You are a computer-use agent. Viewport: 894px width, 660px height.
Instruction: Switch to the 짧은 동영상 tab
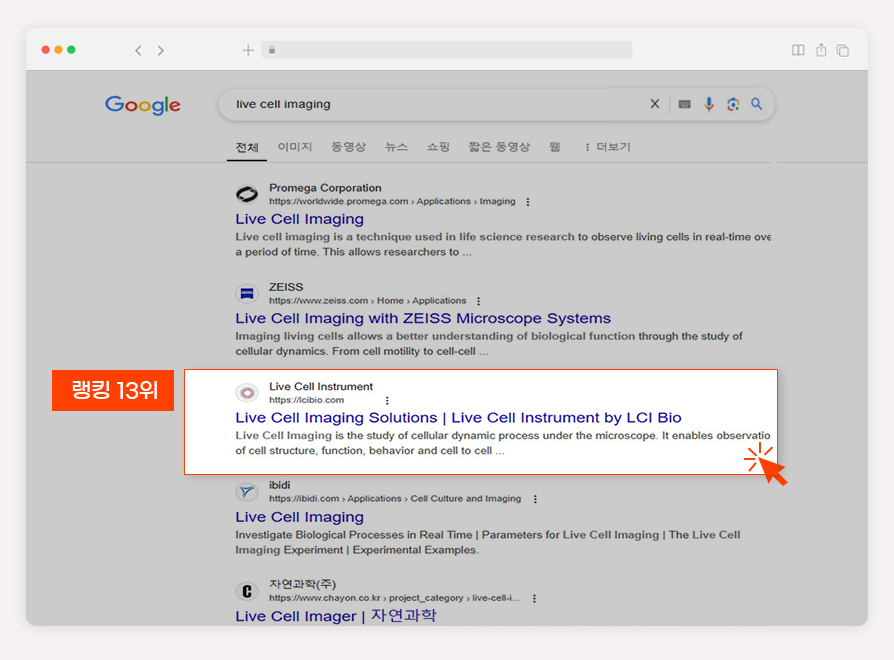coord(499,147)
